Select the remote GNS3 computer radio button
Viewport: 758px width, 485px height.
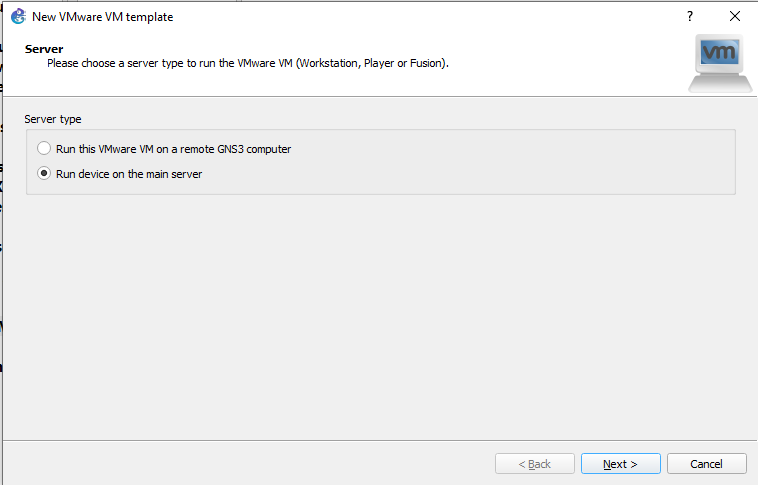[x=44, y=148]
